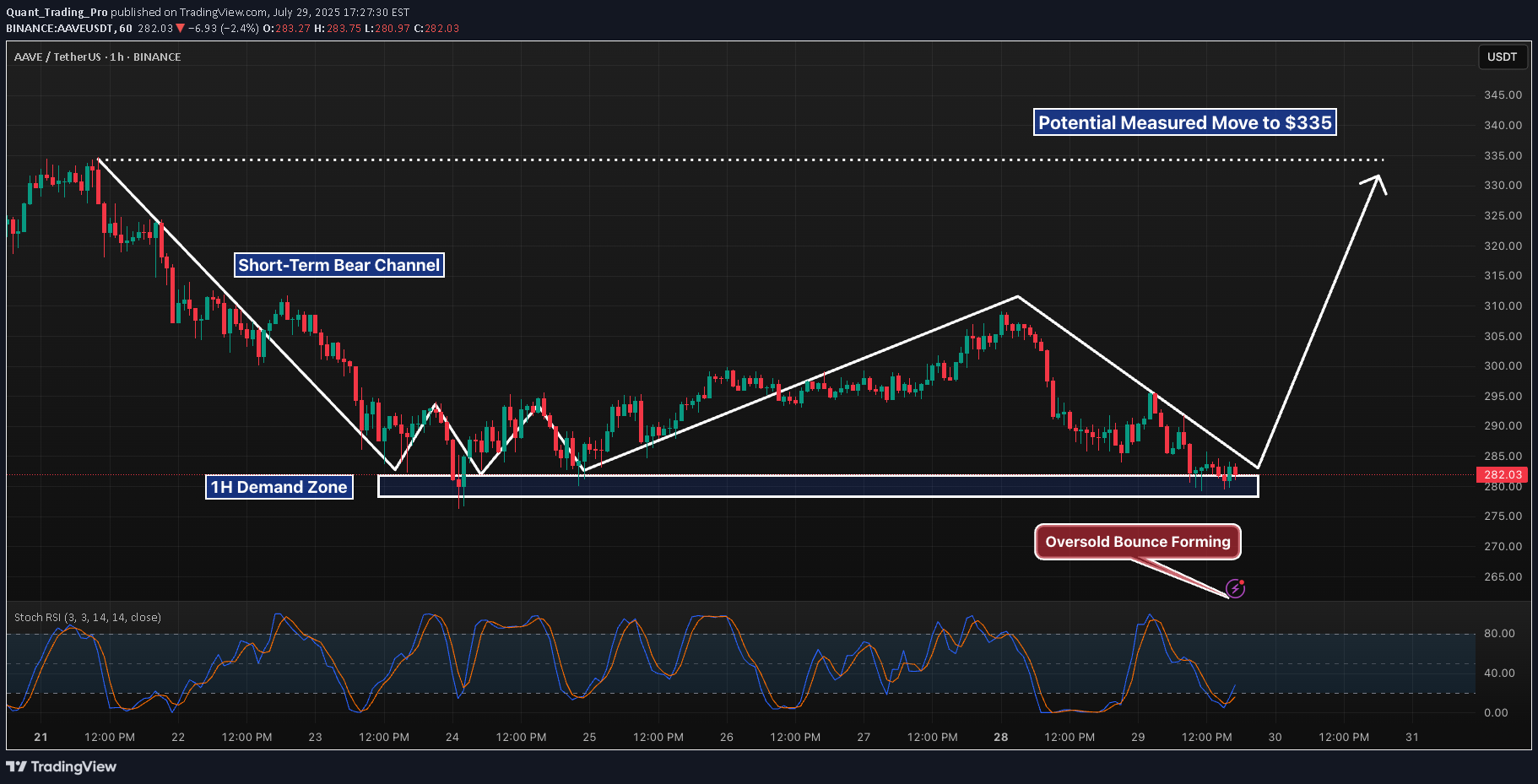This screenshot has width=1538, height=784.
Task: Click the 'AAVE / TetherUS' chart title
Action: pyautogui.click(x=97, y=57)
